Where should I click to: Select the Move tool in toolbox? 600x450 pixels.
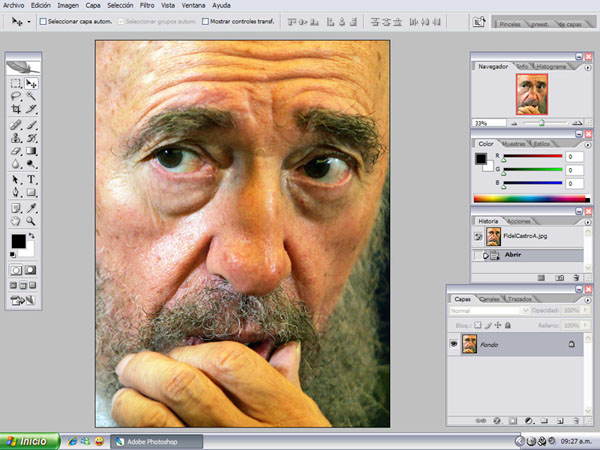pyautogui.click(x=31, y=84)
